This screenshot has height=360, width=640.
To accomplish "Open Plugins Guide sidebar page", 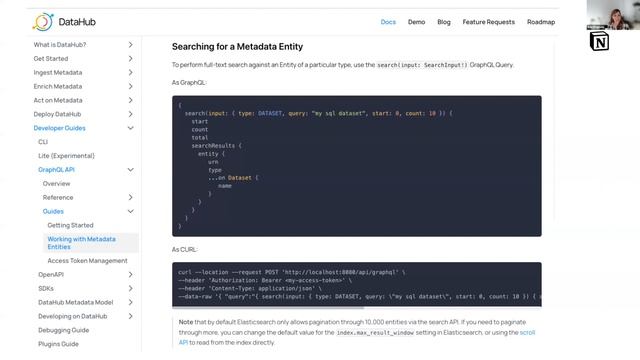I will point(58,344).
